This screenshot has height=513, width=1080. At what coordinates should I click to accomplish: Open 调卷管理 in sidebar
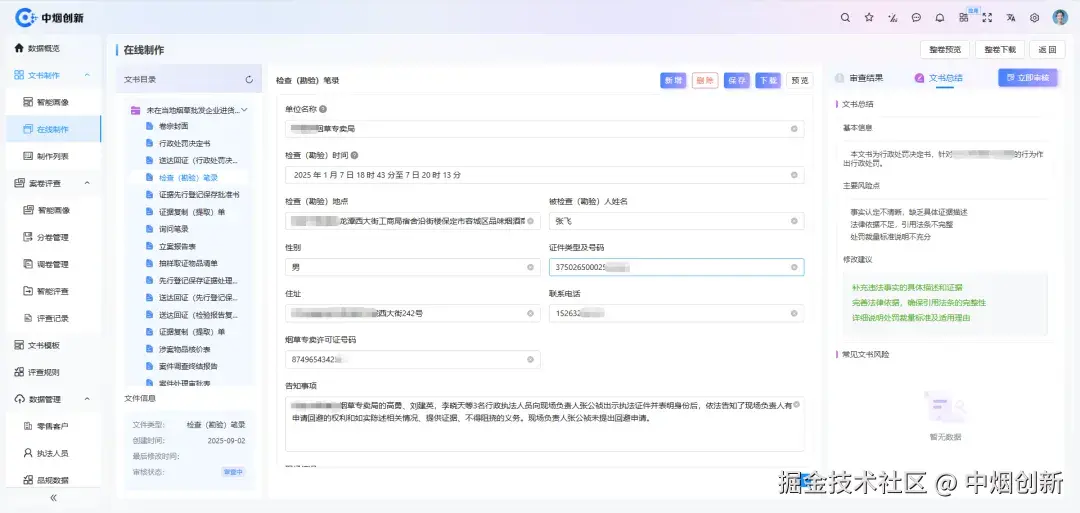tap(54, 264)
